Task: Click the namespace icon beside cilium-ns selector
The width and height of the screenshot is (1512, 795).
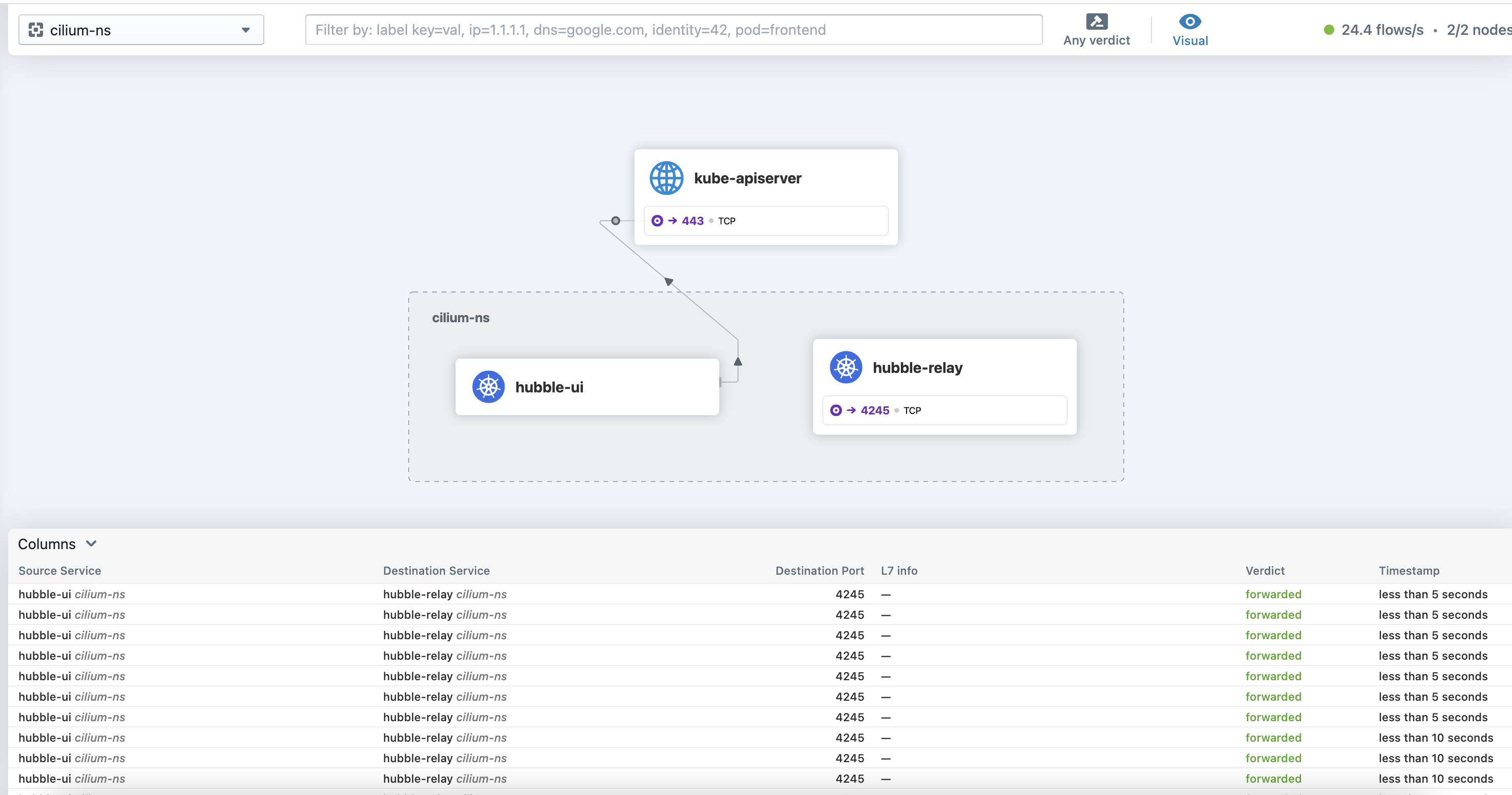Action: point(36,30)
